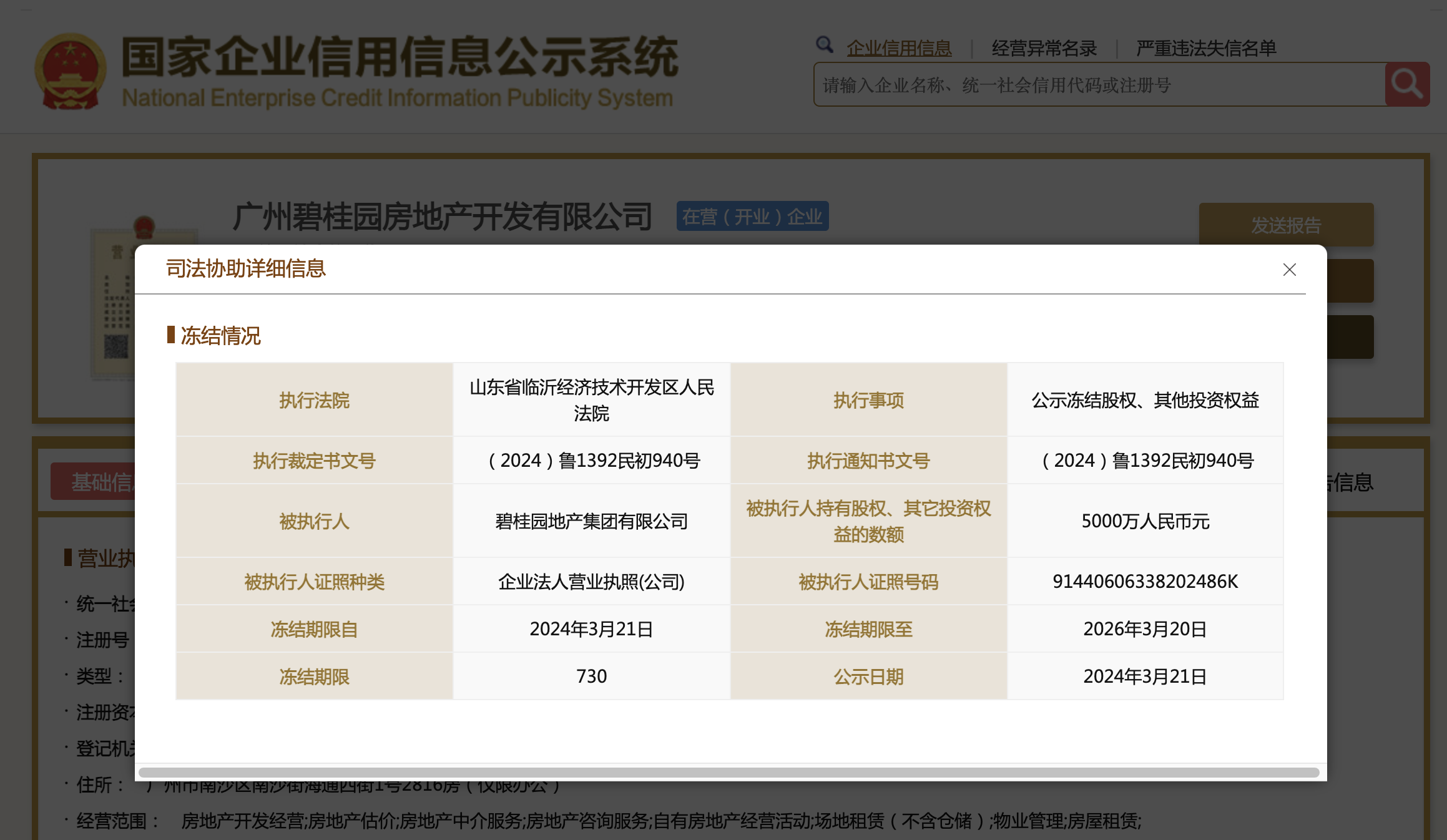This screenshot has width=1447, height=840.
Task: Click the 公示日期 label cell
Action: click(x=868, y=676)
